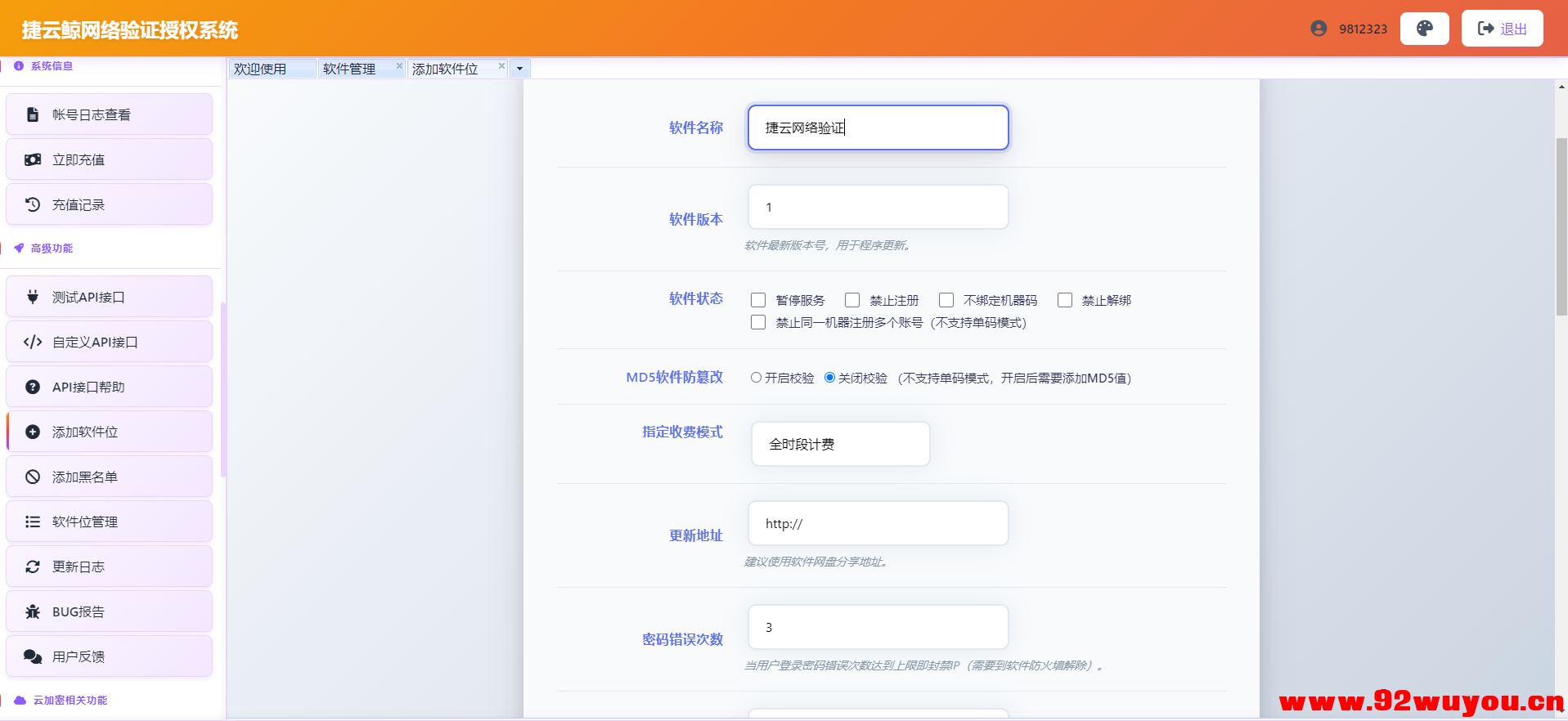Click the refresh icon beside 更新日志
The image size is (1568, 721).
click(x=33, y=566)
